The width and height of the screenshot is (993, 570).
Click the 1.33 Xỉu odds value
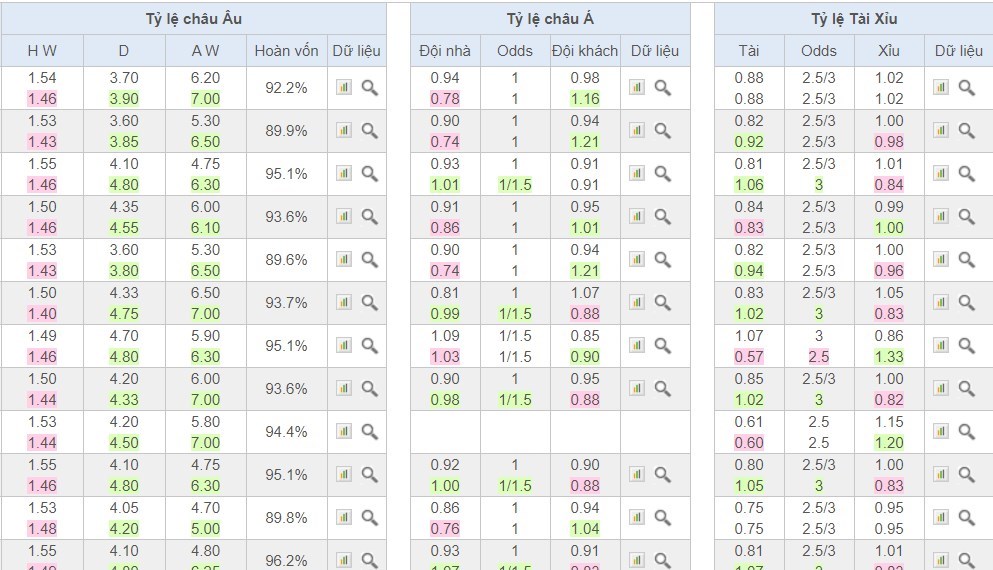(x=888, y=357)
